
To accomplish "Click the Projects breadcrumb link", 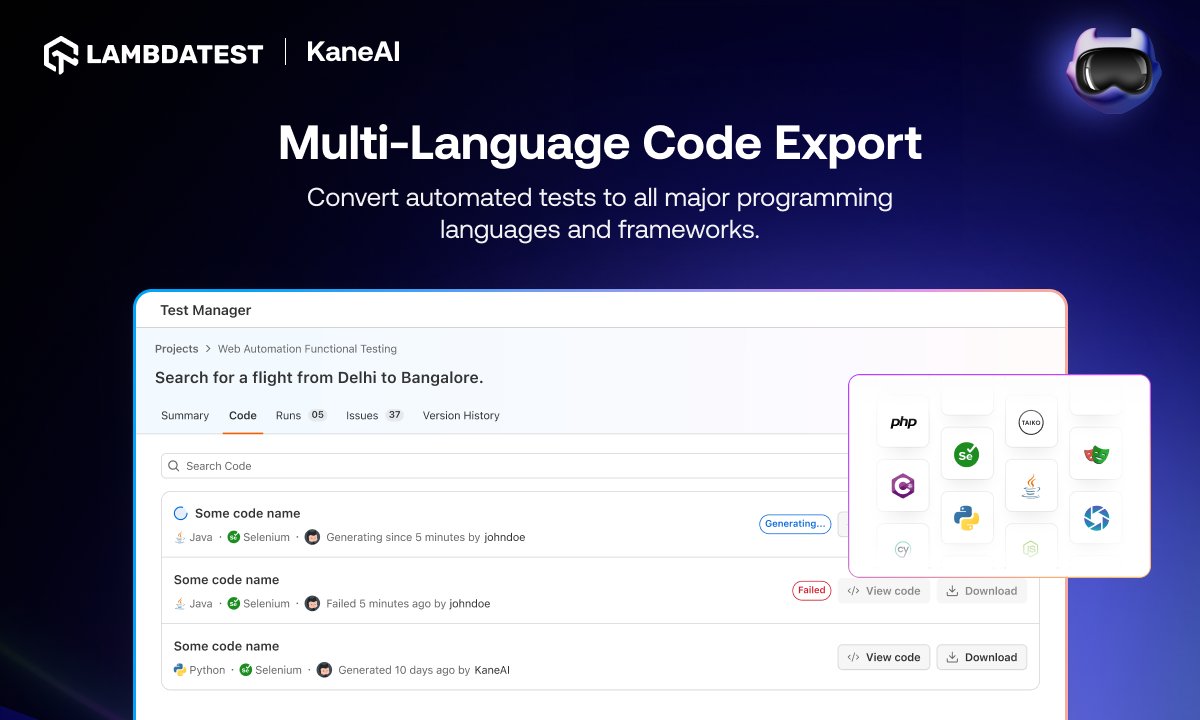I will point(177,349).
